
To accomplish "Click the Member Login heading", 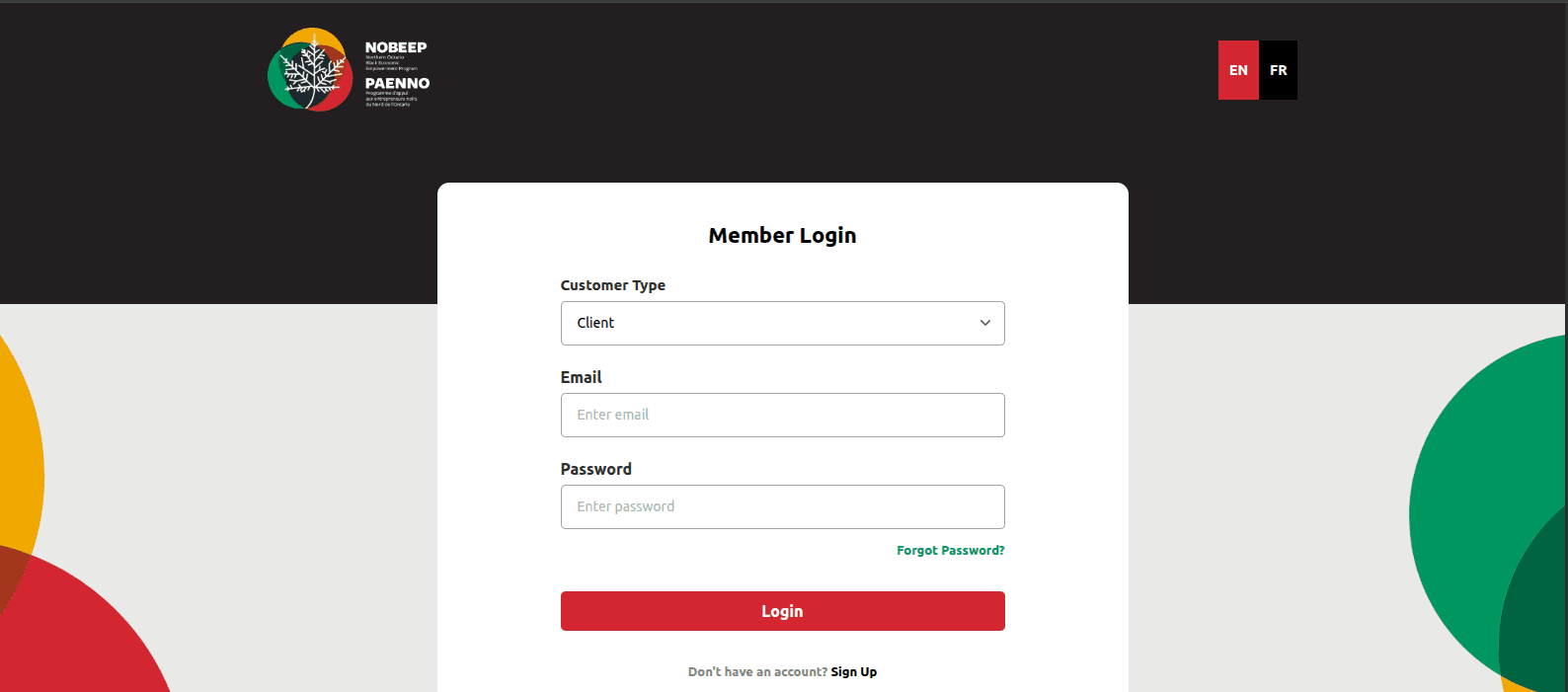I will [782, 236].
